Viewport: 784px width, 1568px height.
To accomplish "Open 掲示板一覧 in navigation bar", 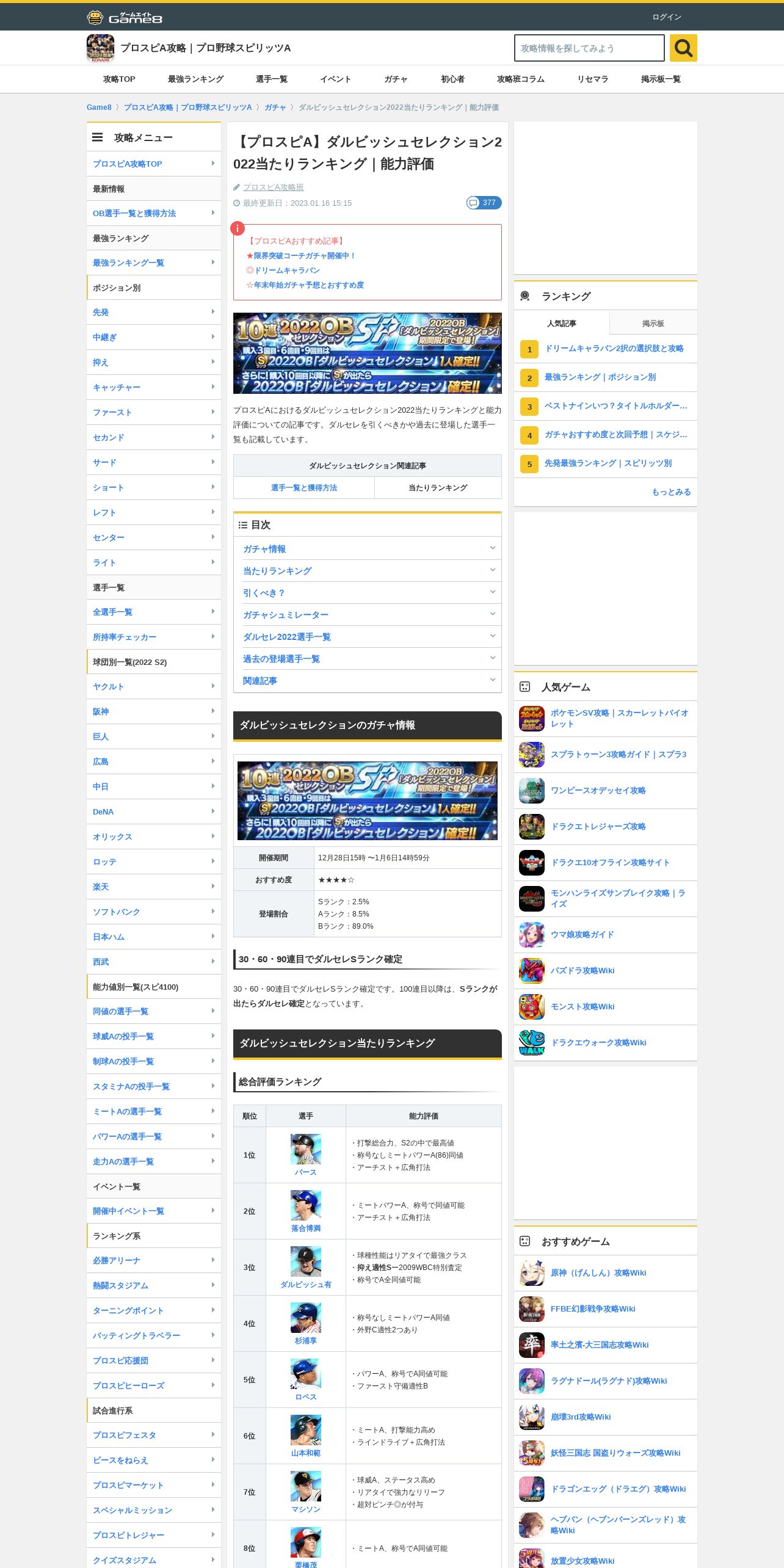I will point(661,79).
